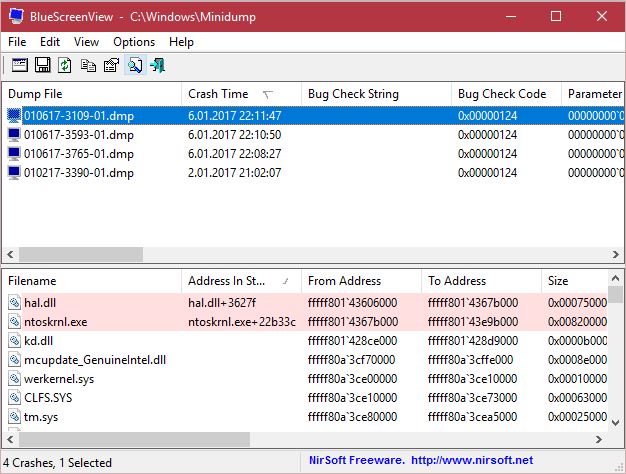The height and width of the screenshot is (474, 626).
Task: Click the upper pane horizontal scrollbar thumb
Action: coord(81,254)
